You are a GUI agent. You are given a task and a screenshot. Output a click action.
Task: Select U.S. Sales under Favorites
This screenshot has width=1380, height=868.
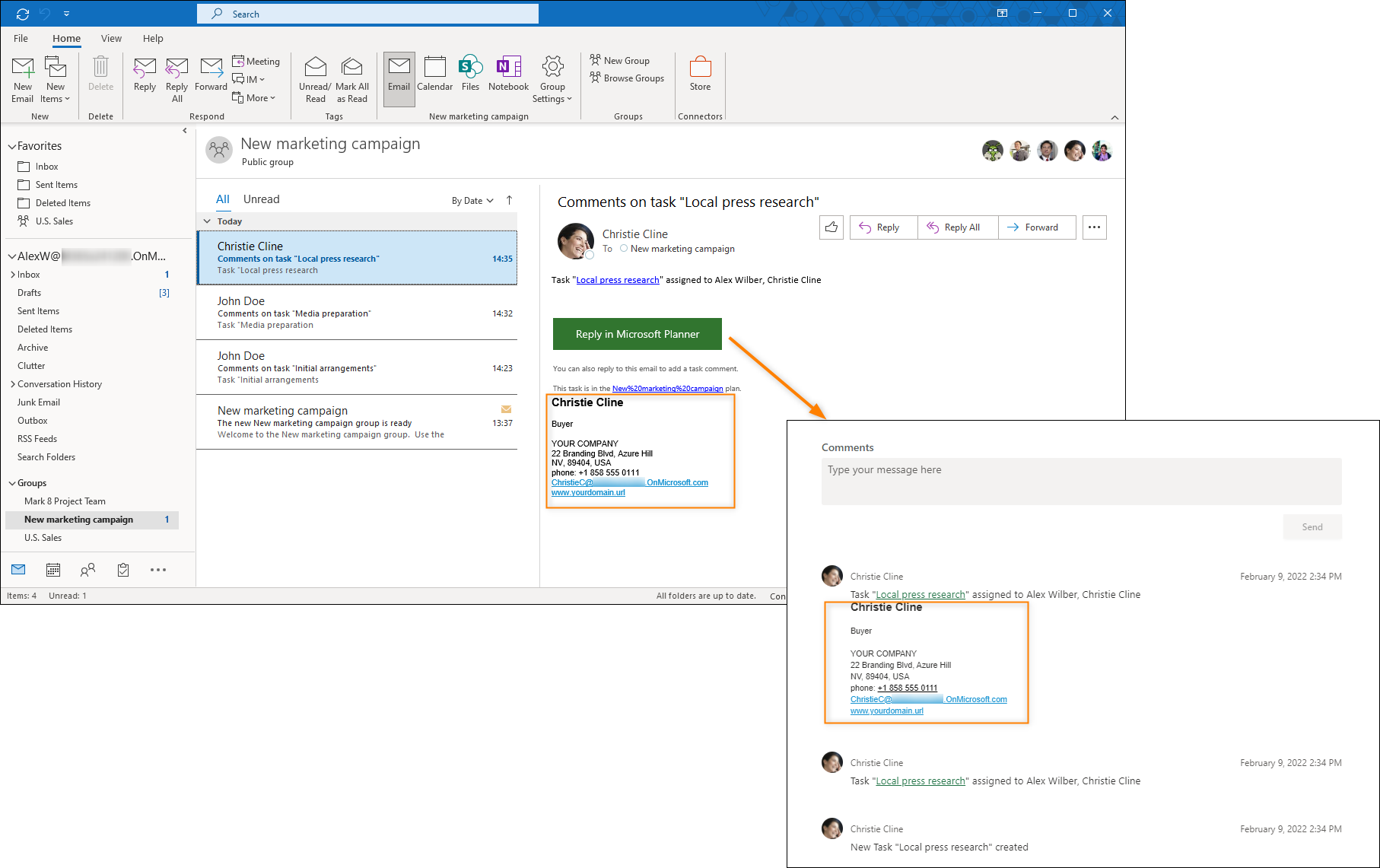point(54,221)
